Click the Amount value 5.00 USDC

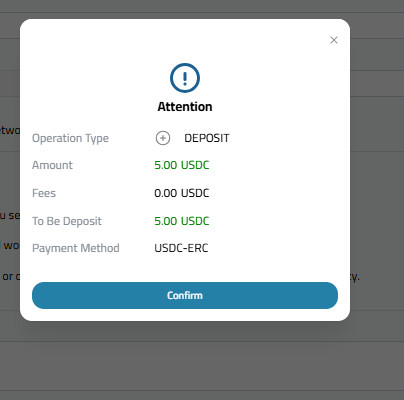[182, 165]
